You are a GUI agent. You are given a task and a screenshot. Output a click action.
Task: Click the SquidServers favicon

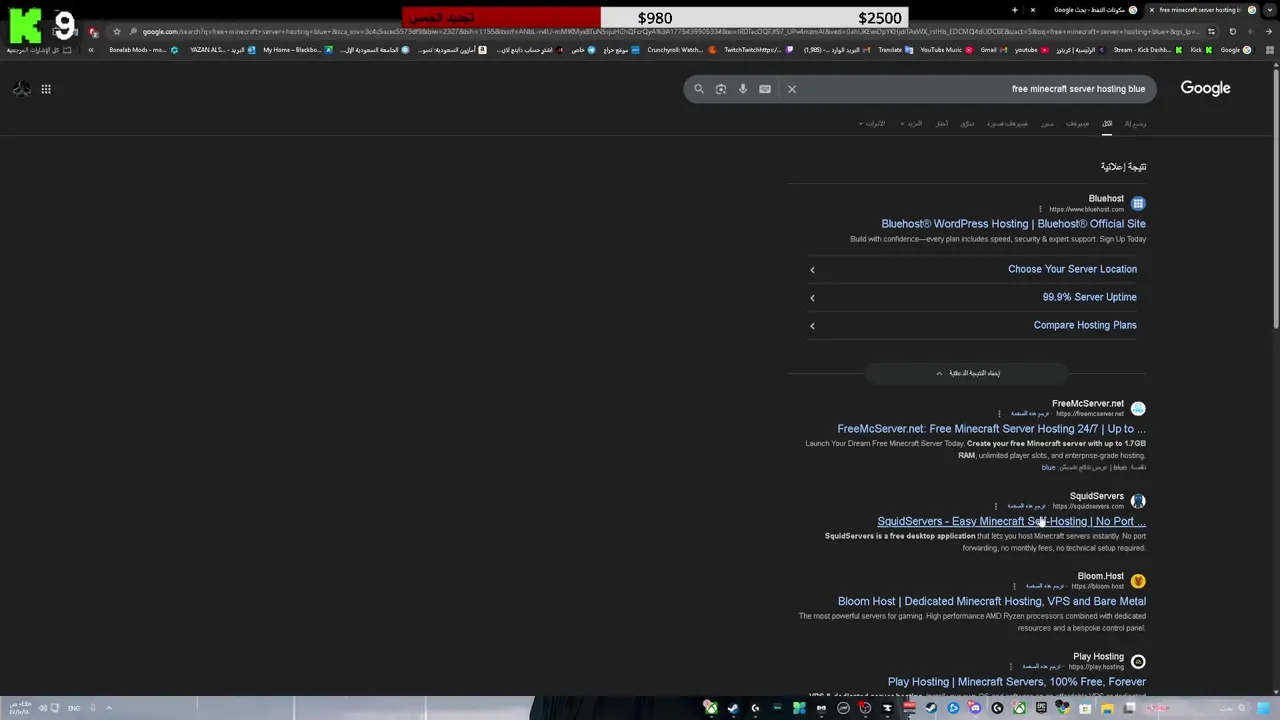[x=1138, y=501]
